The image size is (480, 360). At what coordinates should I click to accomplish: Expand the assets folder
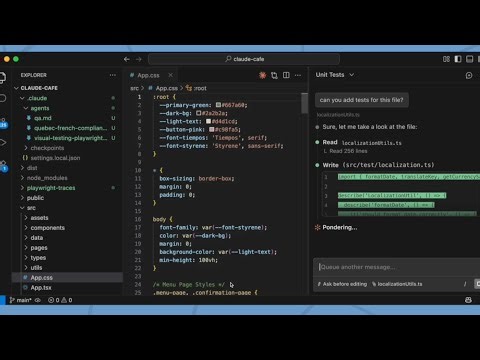point(26,218)
